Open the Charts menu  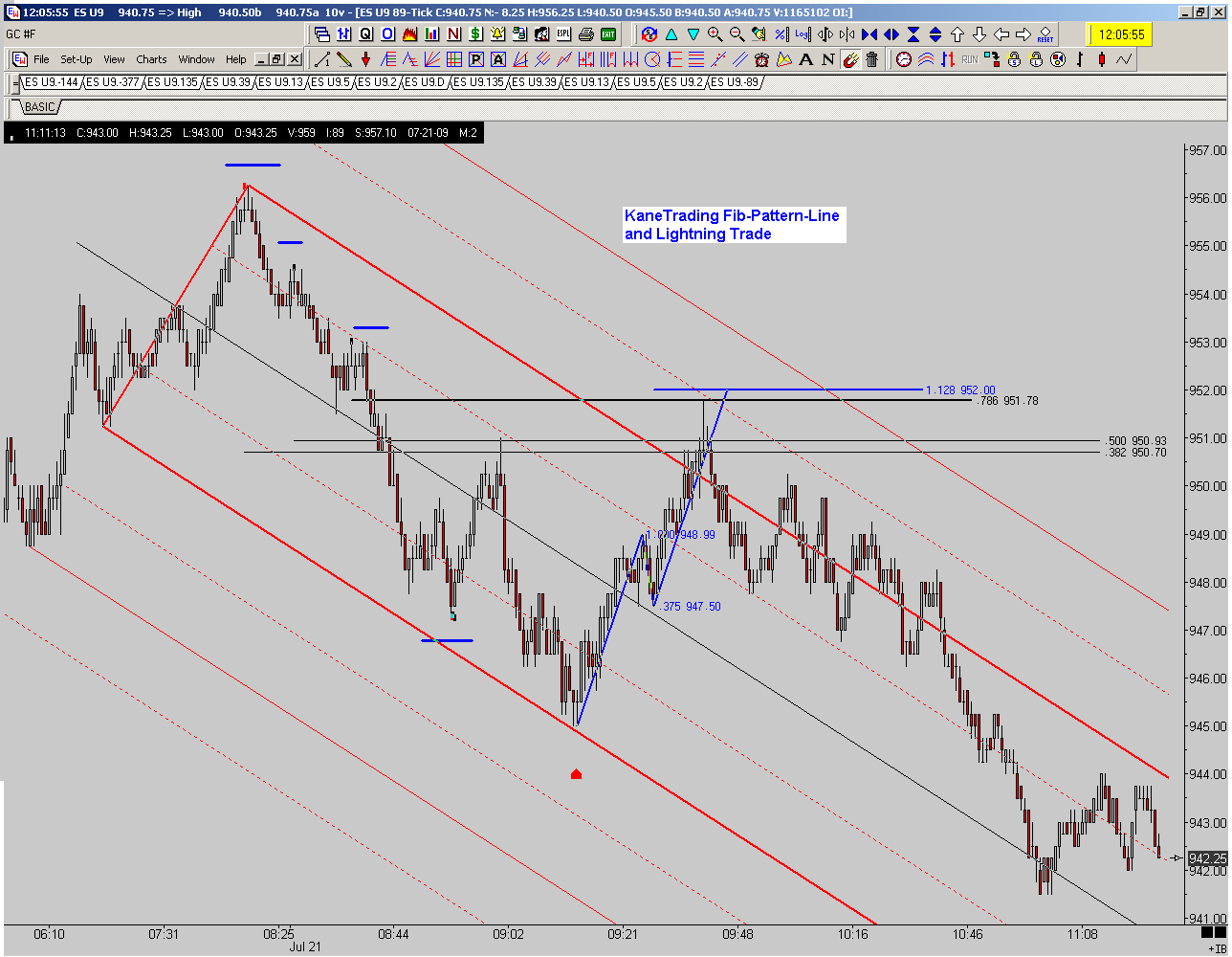pyautogui.click(x=151, y=59)
